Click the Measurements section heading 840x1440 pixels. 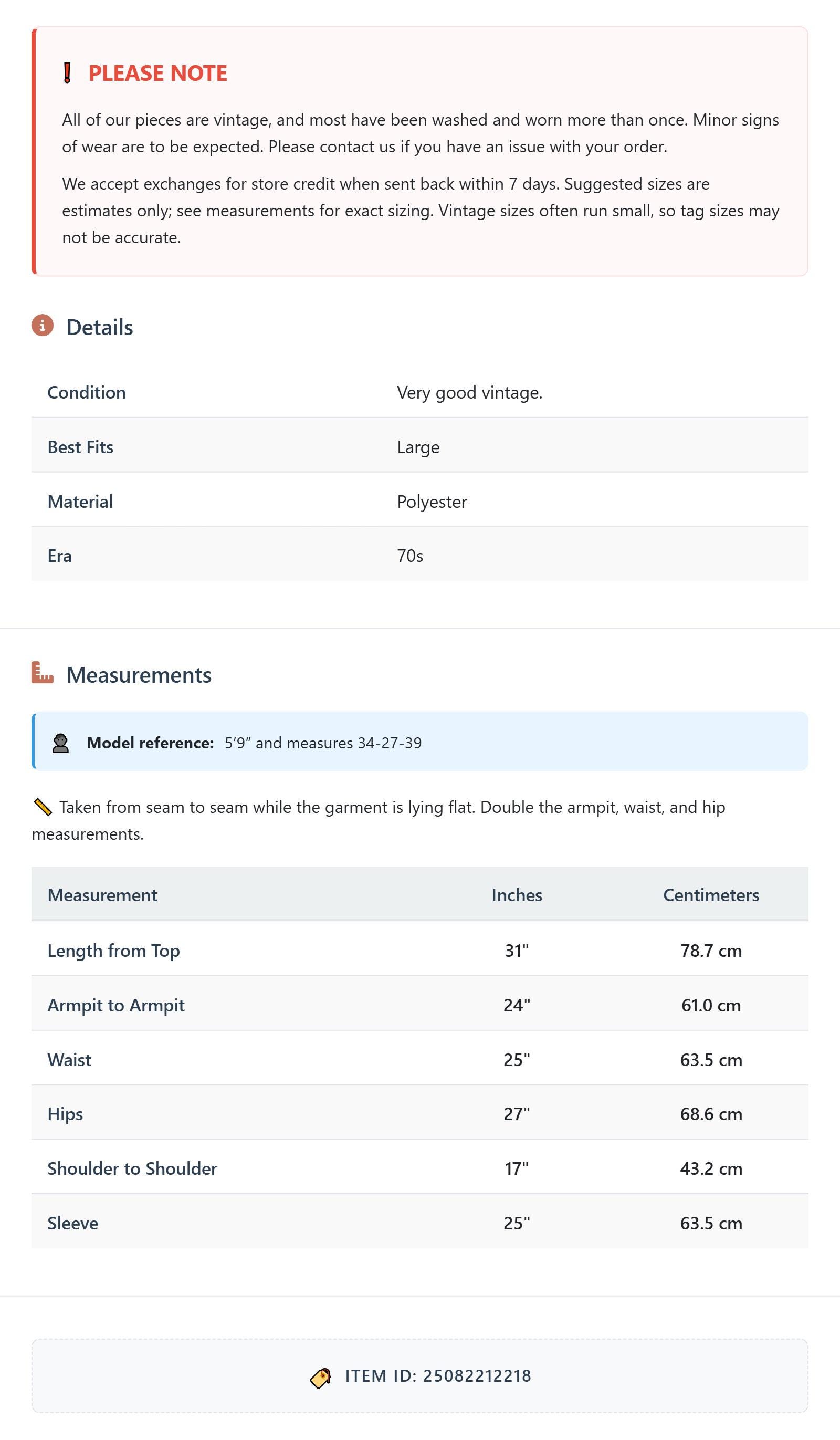tap(139, 675)
